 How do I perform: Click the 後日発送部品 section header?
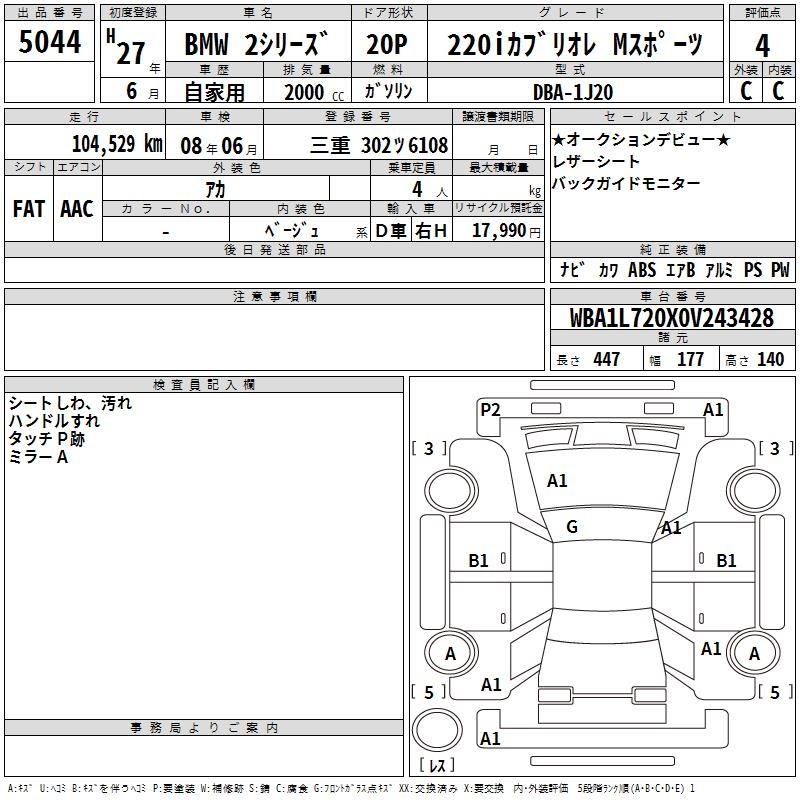[274, 249]
